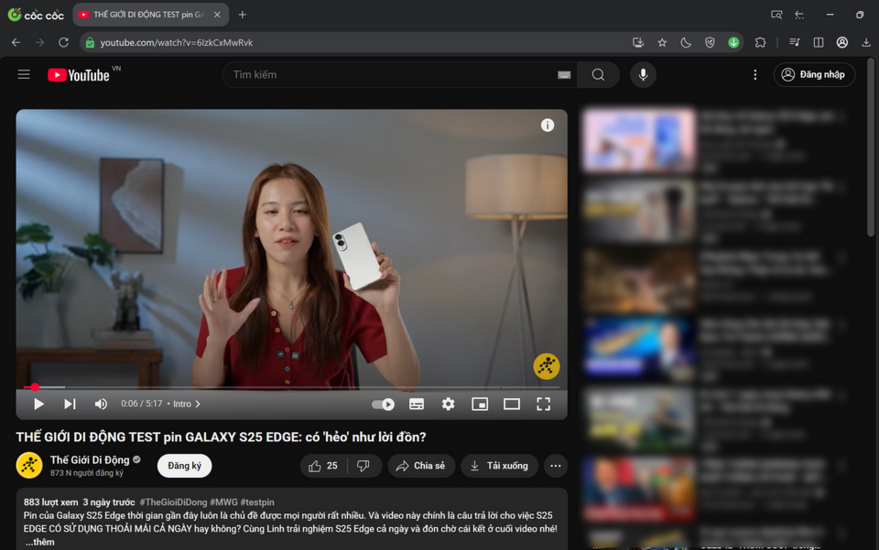Open the YouTube hamburger guide menu

point(24,75)
